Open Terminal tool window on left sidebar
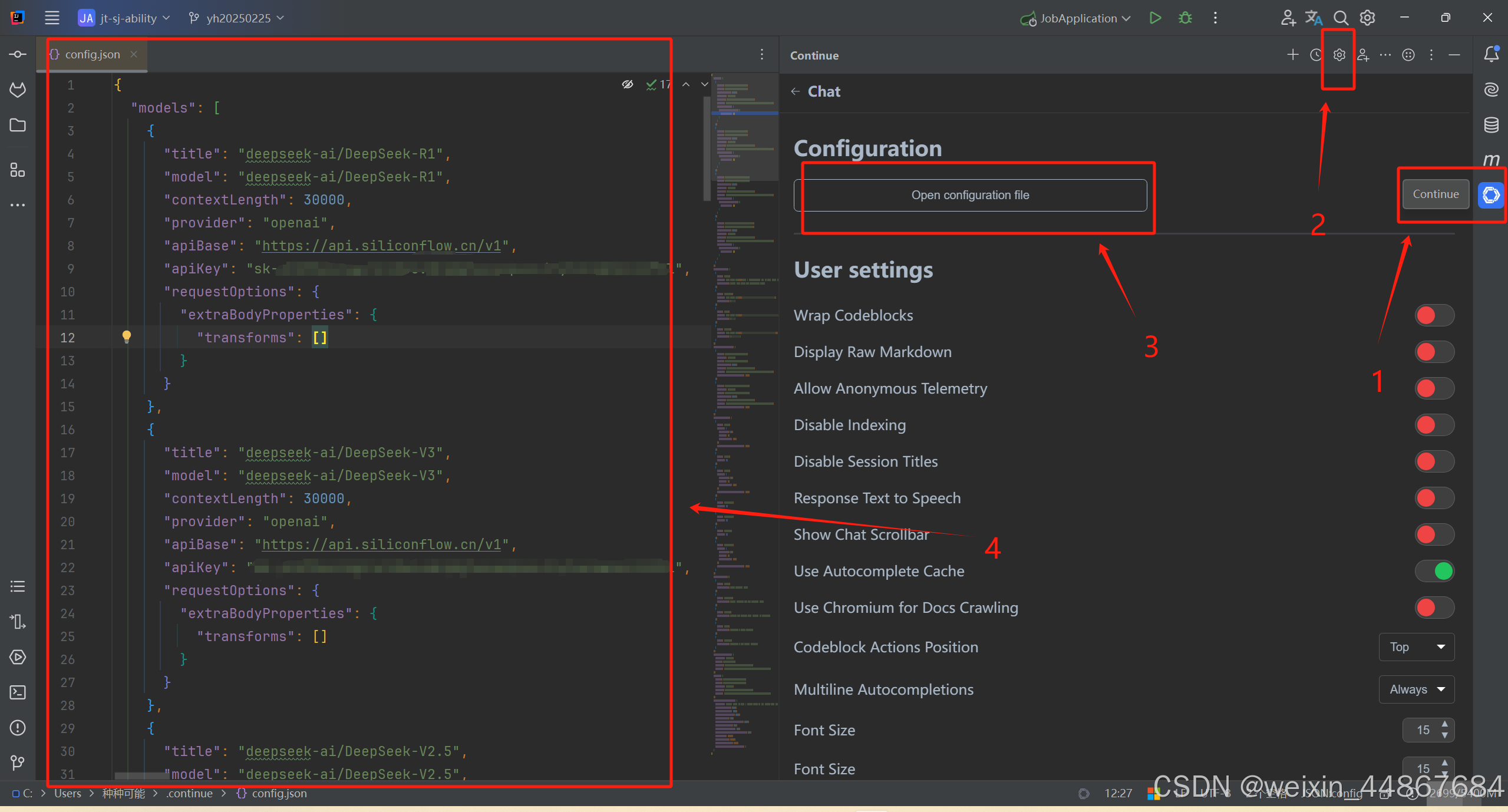 (18, 692)
